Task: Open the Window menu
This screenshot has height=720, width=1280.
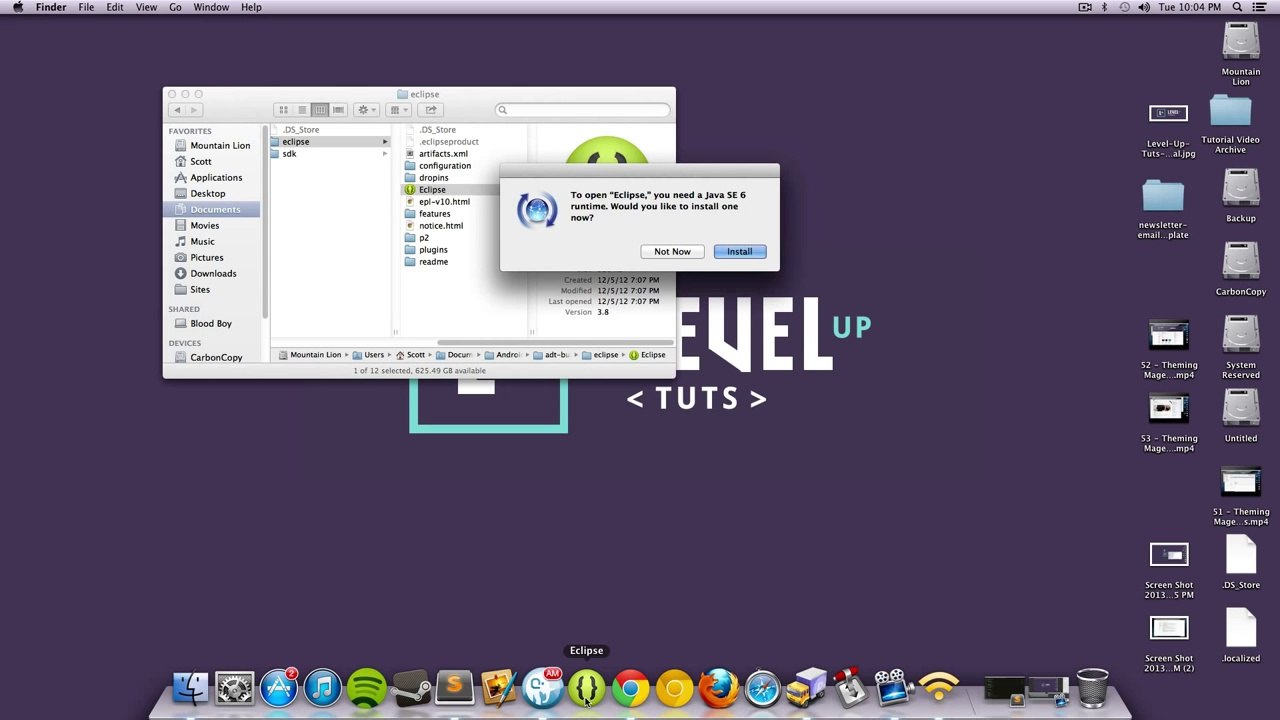Action: point(211,7)
